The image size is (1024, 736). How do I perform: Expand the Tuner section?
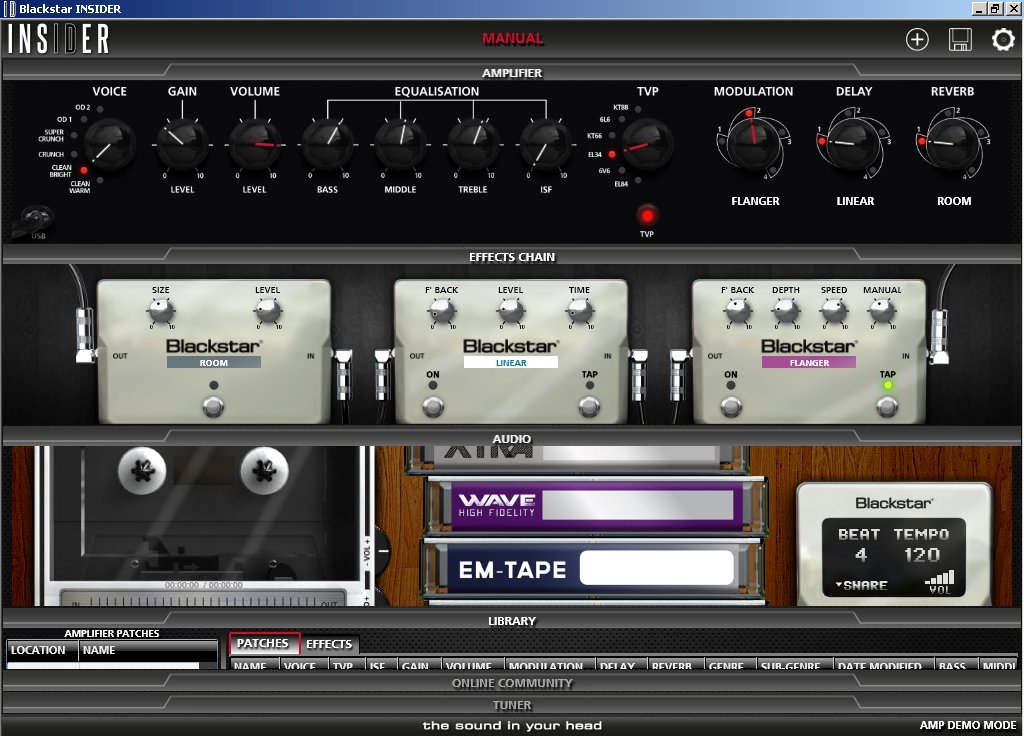pos(512,705)
